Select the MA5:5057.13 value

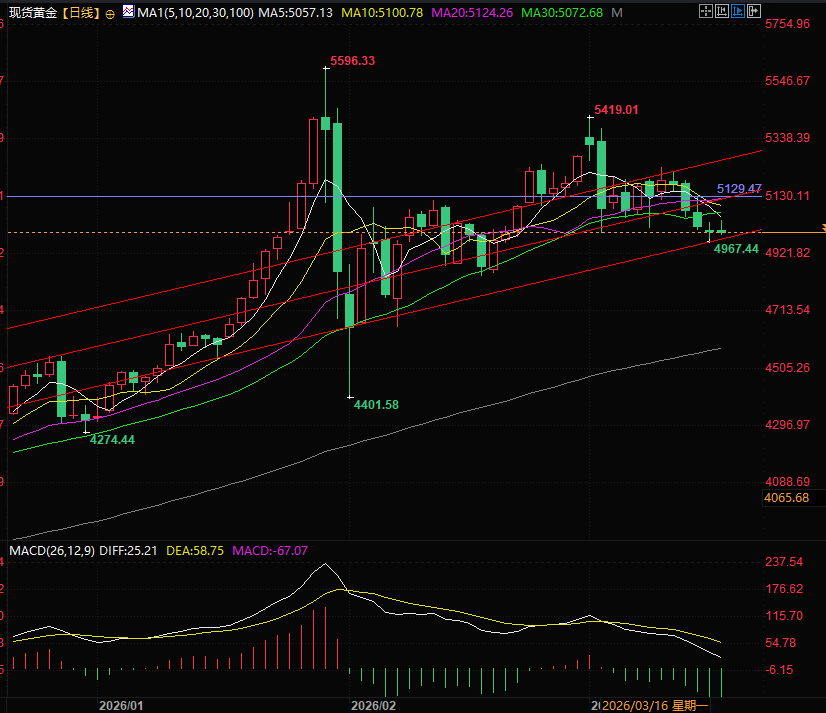(x=296, y=13)
